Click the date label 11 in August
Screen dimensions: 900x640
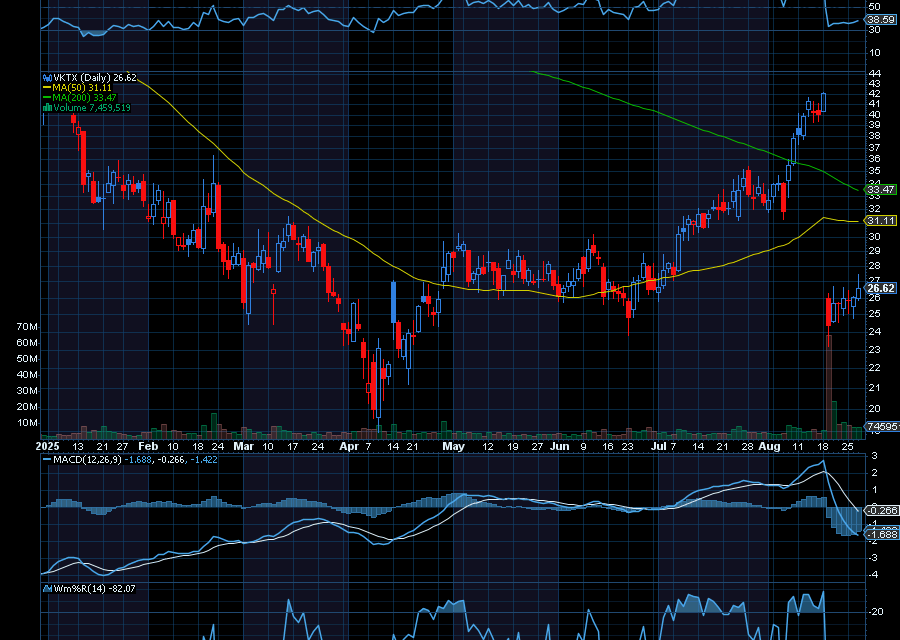click(798, 447)
